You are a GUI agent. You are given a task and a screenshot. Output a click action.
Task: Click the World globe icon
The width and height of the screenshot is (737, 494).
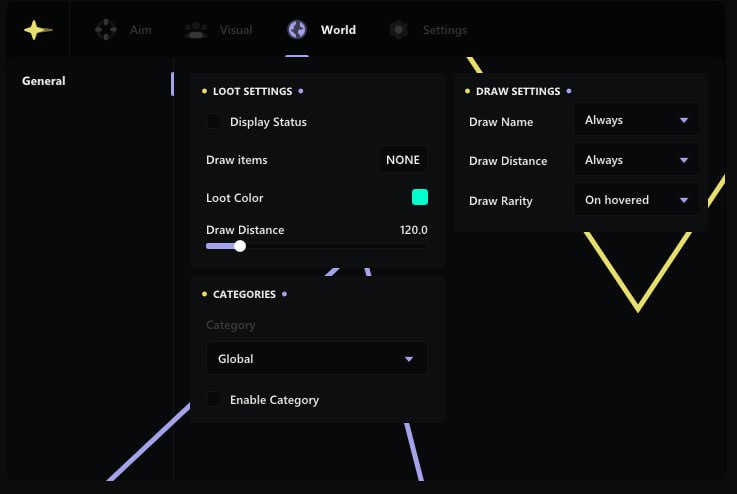tap(297, 30)
